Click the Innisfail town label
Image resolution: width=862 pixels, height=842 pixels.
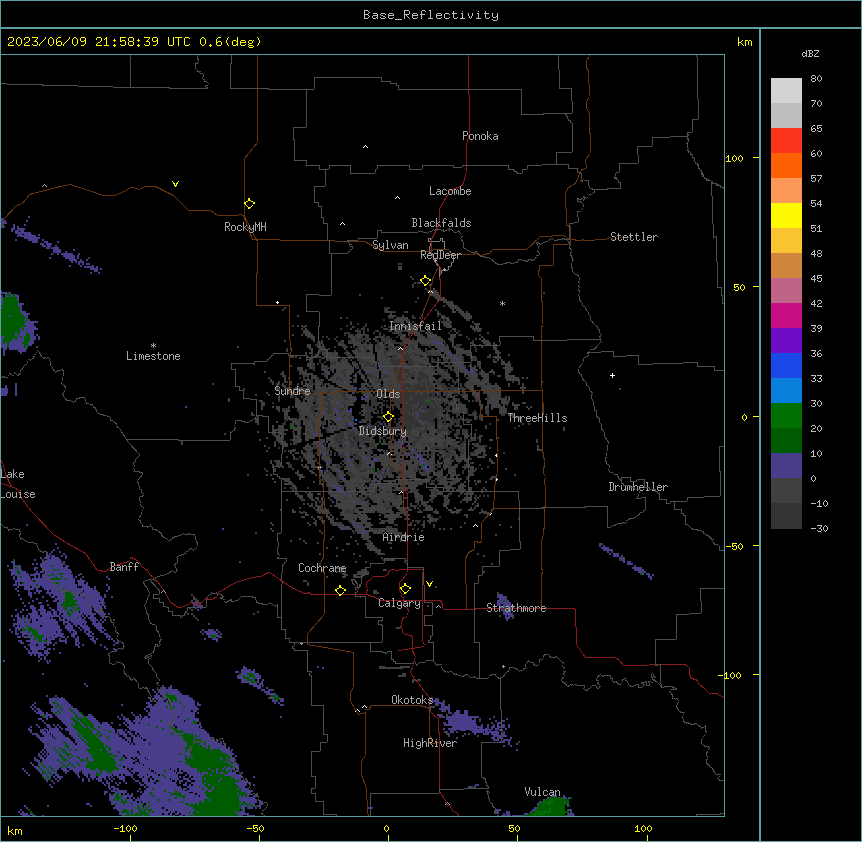point(415,326)
